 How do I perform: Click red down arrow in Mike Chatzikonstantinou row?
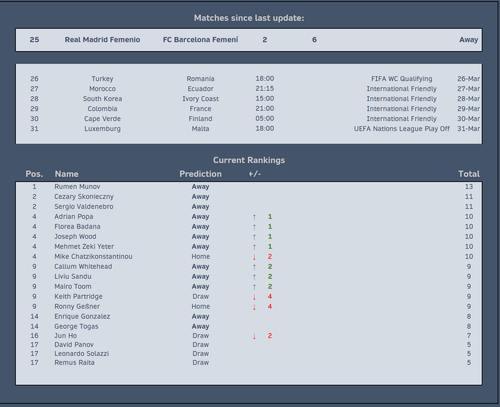click(254, 257)
